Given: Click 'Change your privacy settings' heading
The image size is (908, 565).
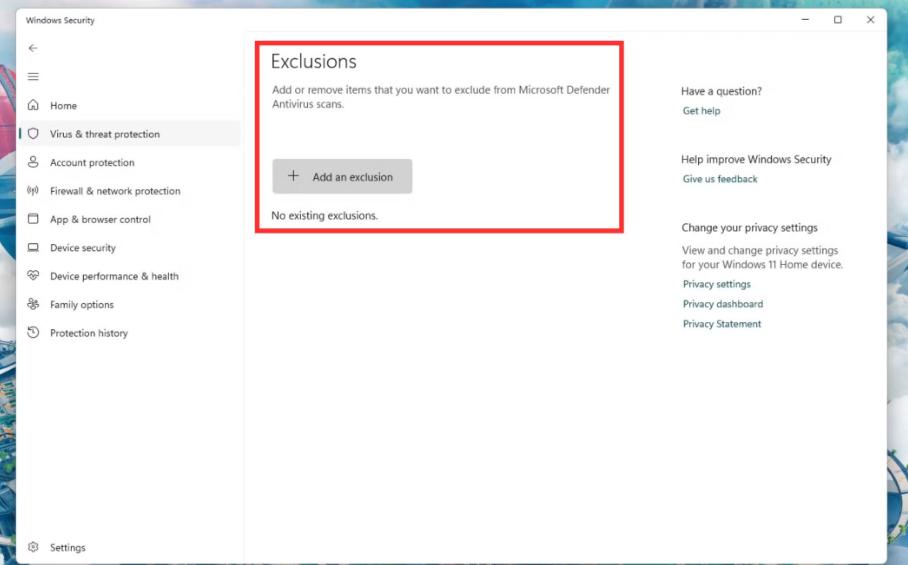Looking at the screenshot, I should click(x=749, y=228).
